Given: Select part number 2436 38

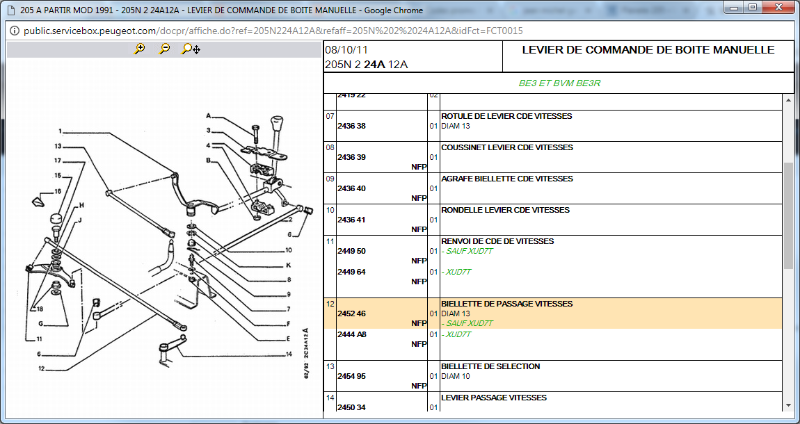Looking at the screenshot, I should pos(352,126).
